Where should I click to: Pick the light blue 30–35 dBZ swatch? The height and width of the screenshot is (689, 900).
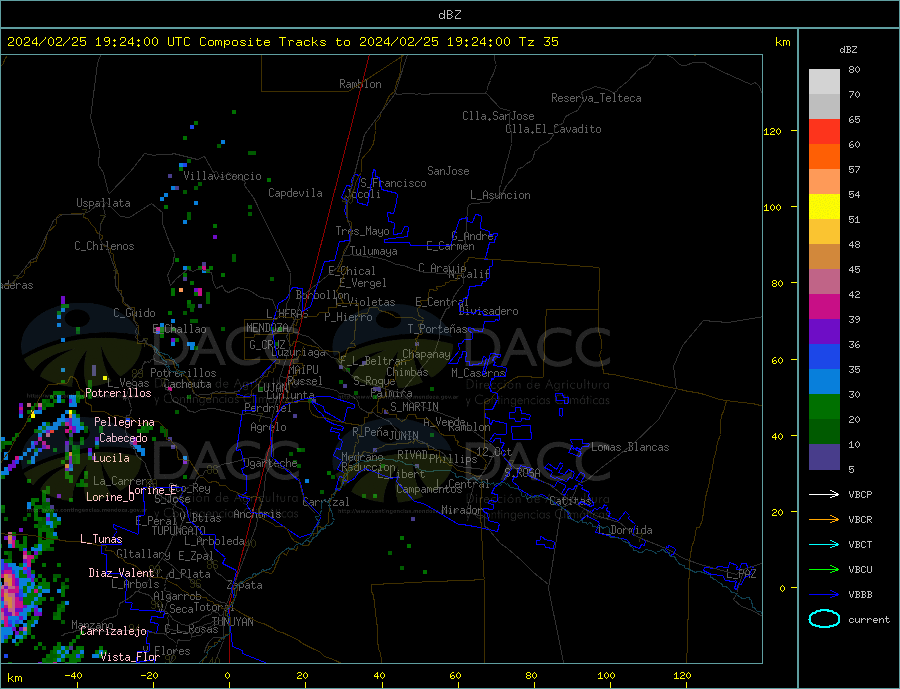tap(824, 382)
